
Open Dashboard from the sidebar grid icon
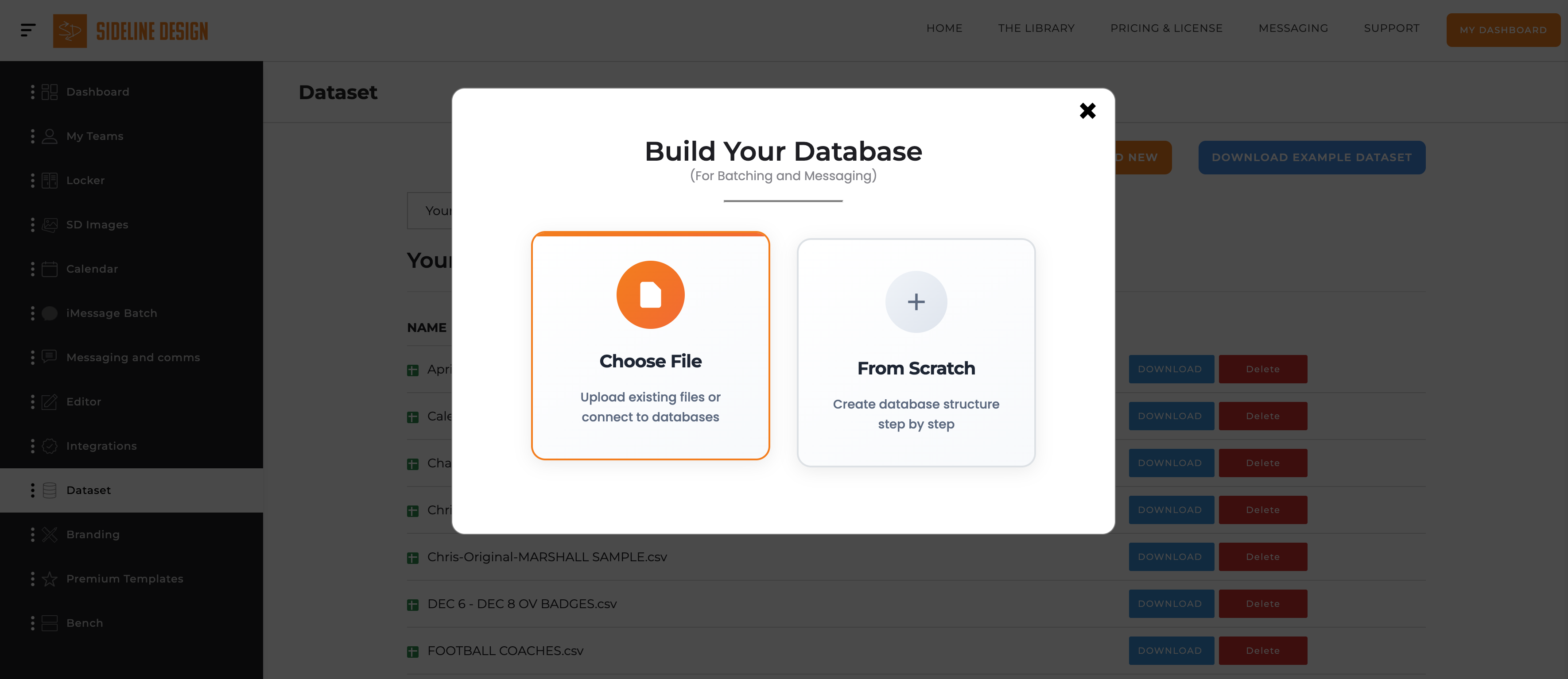(x=49, y=92)
